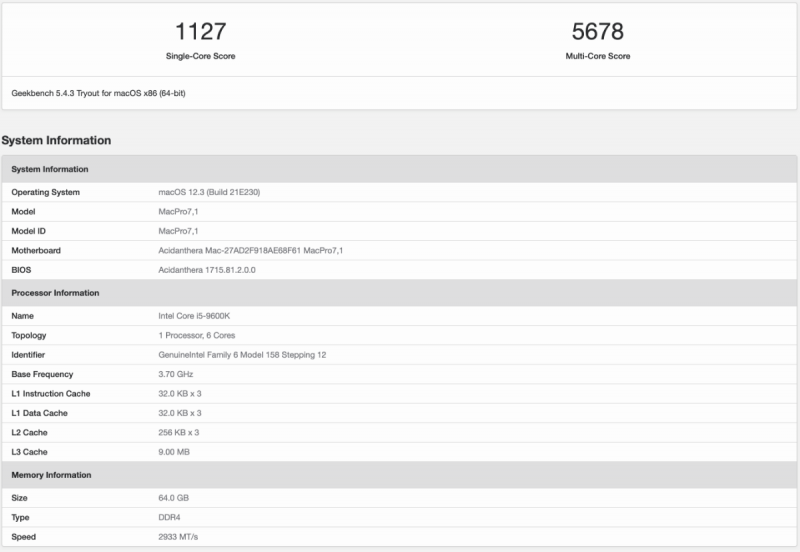Select the Model ID value MacPro7,1
The height and width of the screenshot is (552, 800).
(178, 231)
